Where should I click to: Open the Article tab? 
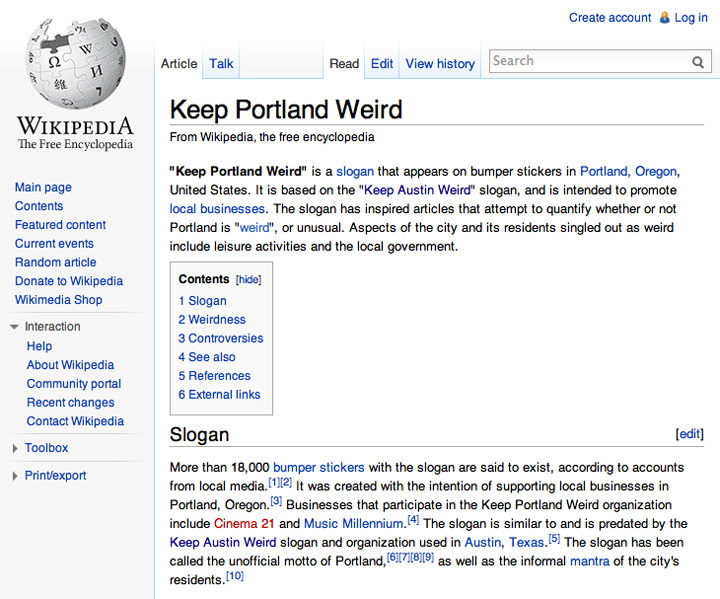coord(179,63)
